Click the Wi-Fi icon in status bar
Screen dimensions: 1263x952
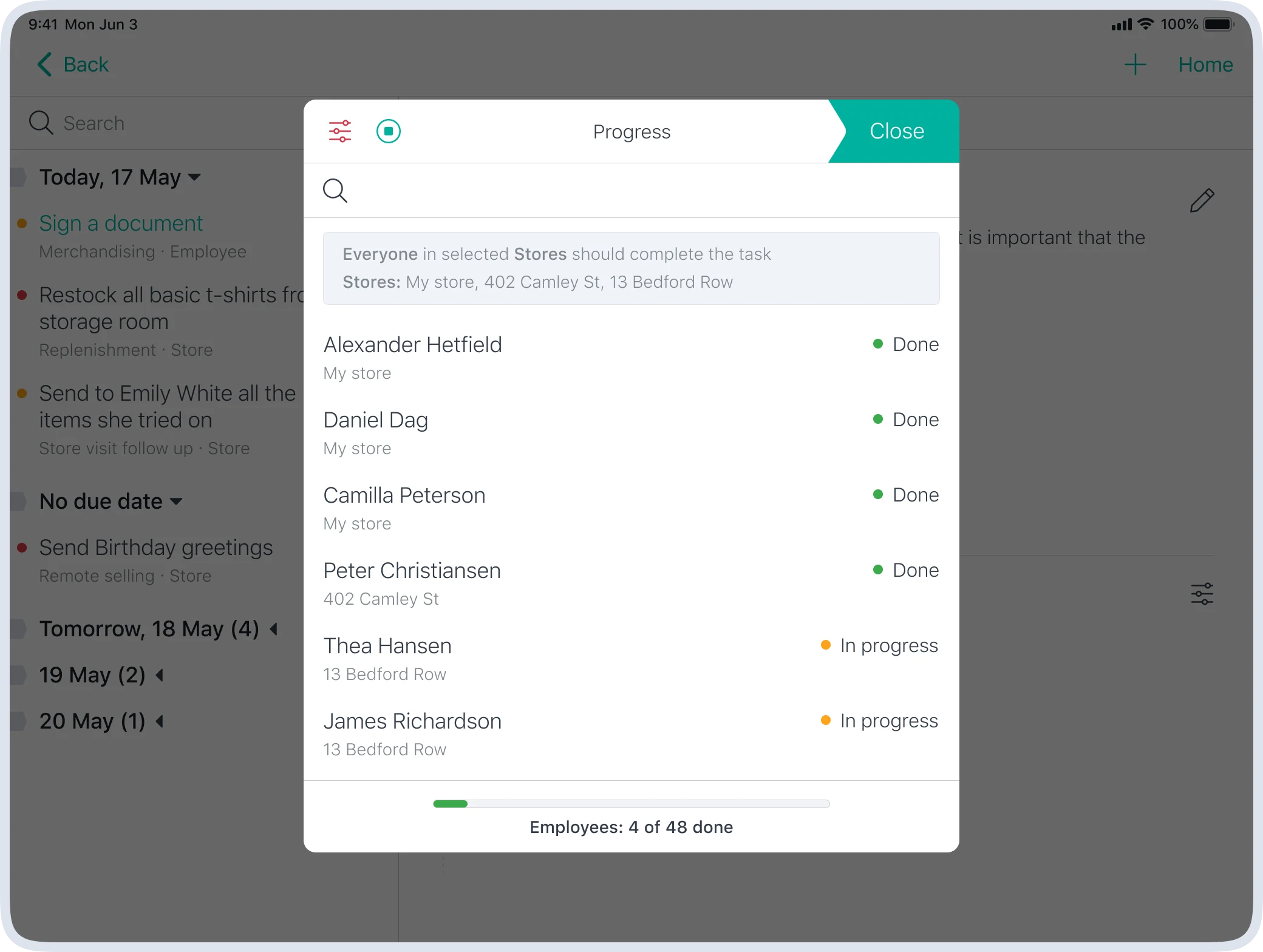click(x=1145, y=24)
